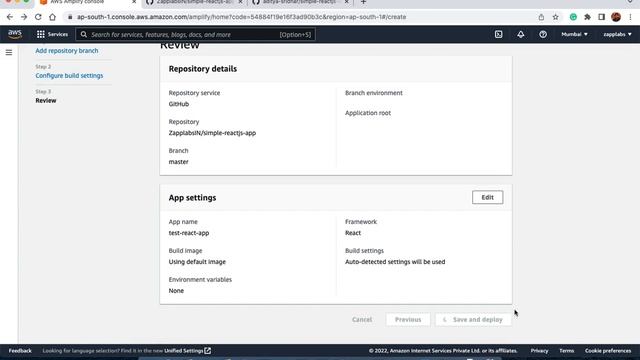The image size is (640, 360).
Task: Open the AWS home logo
Action: pos(15,34)
